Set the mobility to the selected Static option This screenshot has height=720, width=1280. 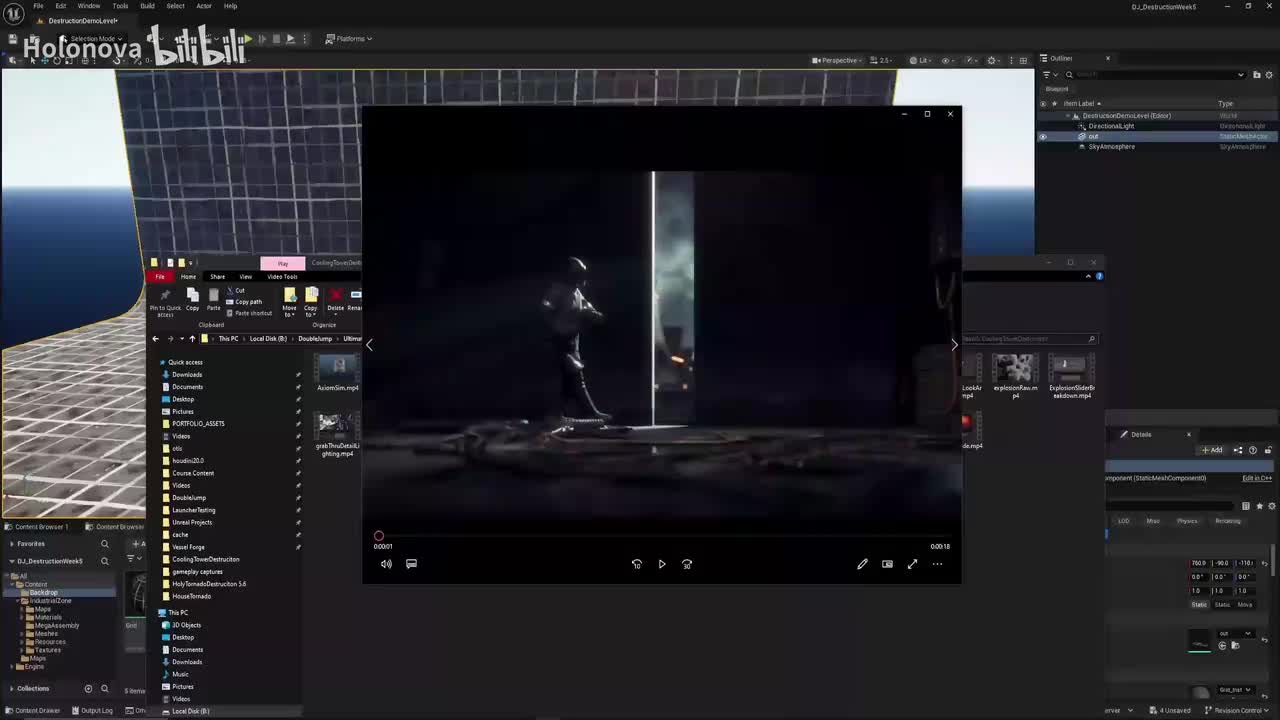1199,605
